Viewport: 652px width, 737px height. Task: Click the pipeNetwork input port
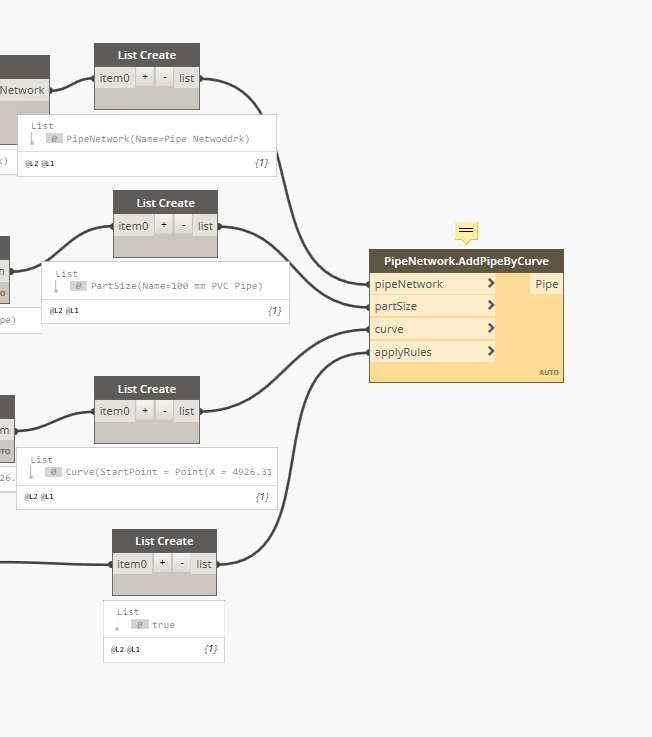[432, 284]
